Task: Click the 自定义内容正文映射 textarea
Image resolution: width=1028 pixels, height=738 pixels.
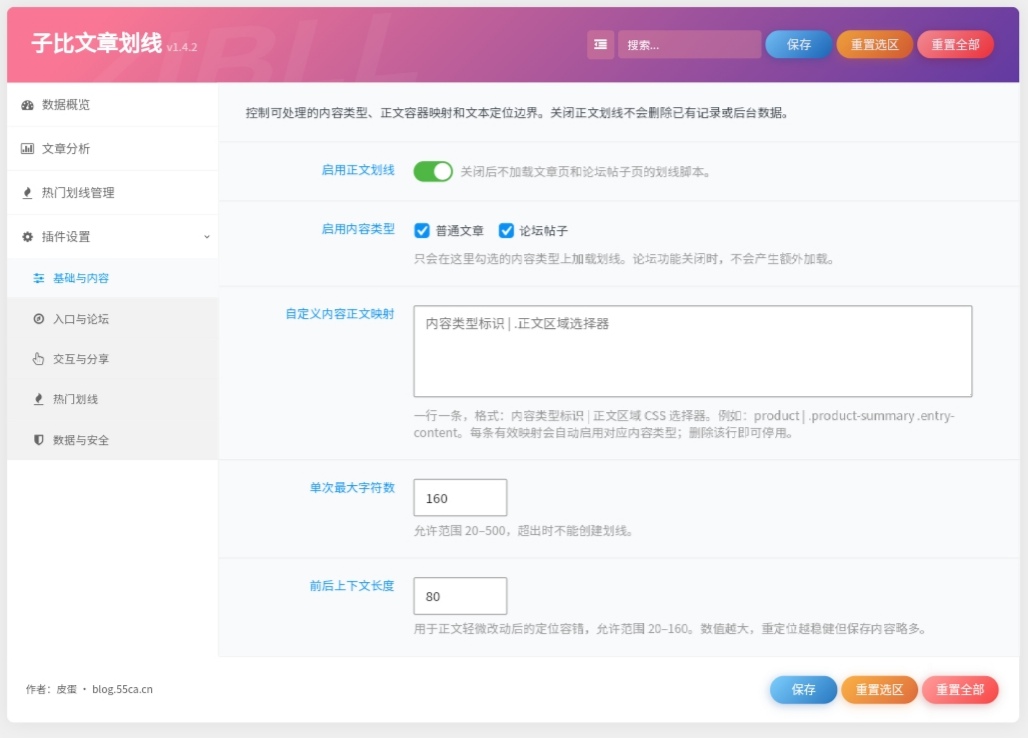Action: pos(692,351)
